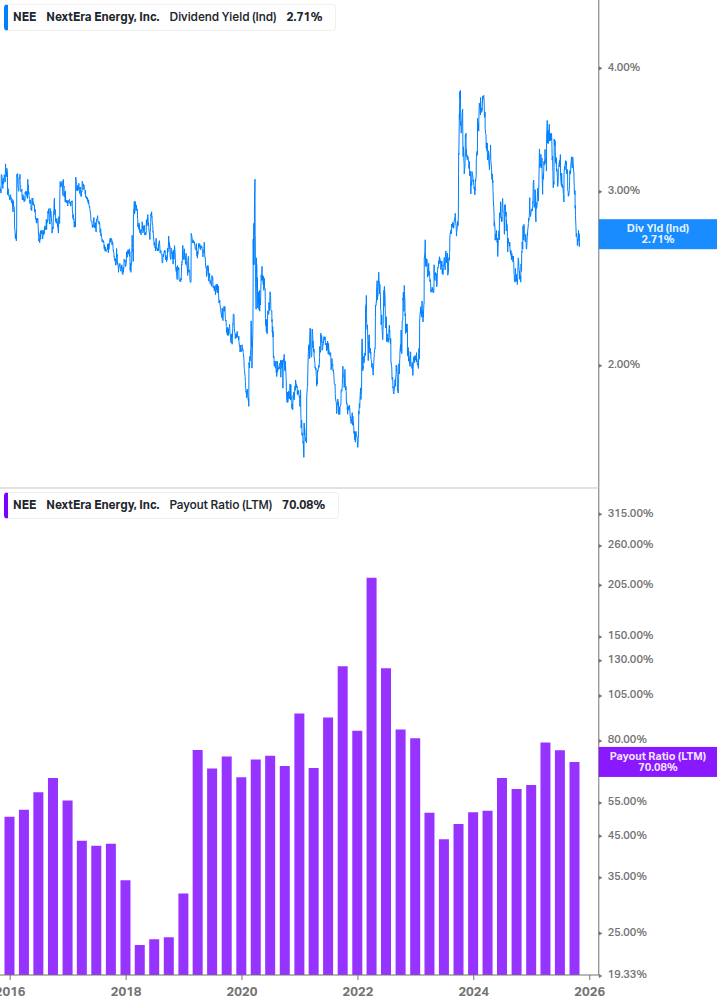The height and width of the screenshot is (1005, 717).
Task: Click the purple color marker of the Payout Ratio legend
Action: tap(6, 505)
